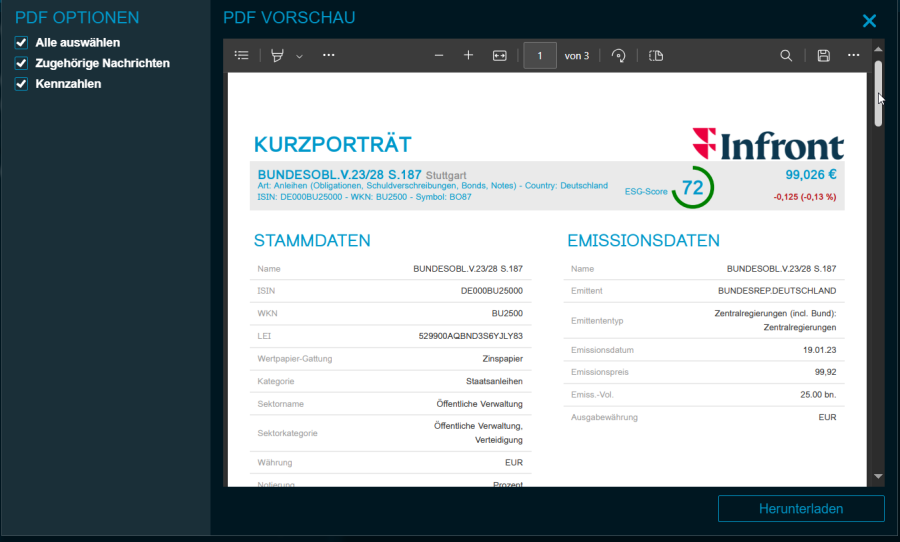Close the PDF Vorschau dialog
900x542 pixels.
click(869, 20)
